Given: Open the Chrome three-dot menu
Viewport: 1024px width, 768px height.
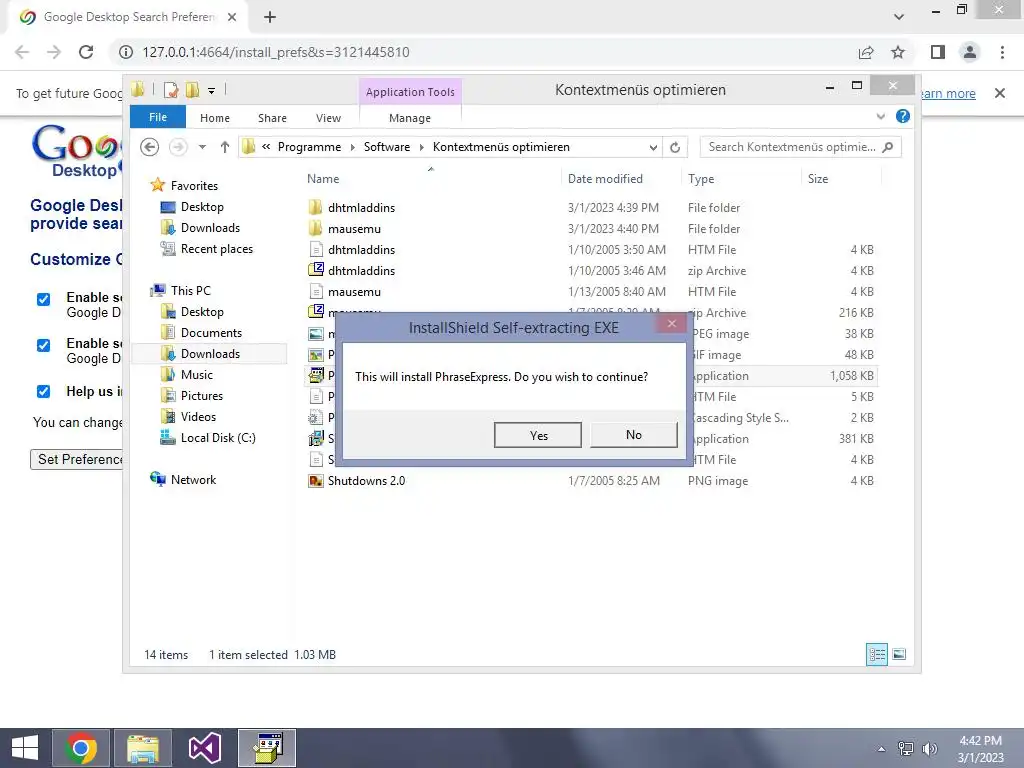Looking at the screenshot, I should point(1002,52).
